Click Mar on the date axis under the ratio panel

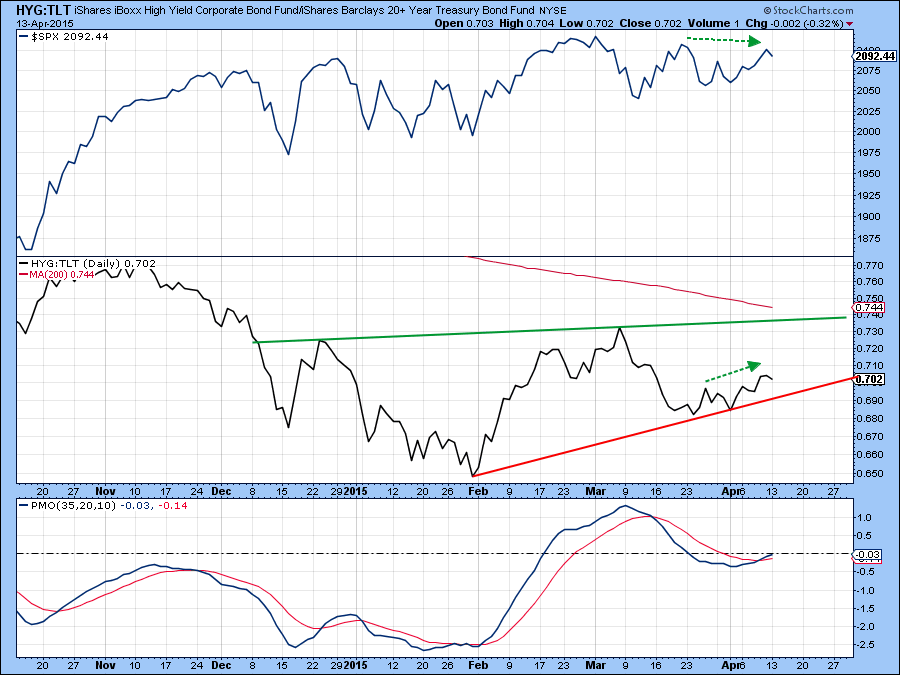[x=596, y=491]
